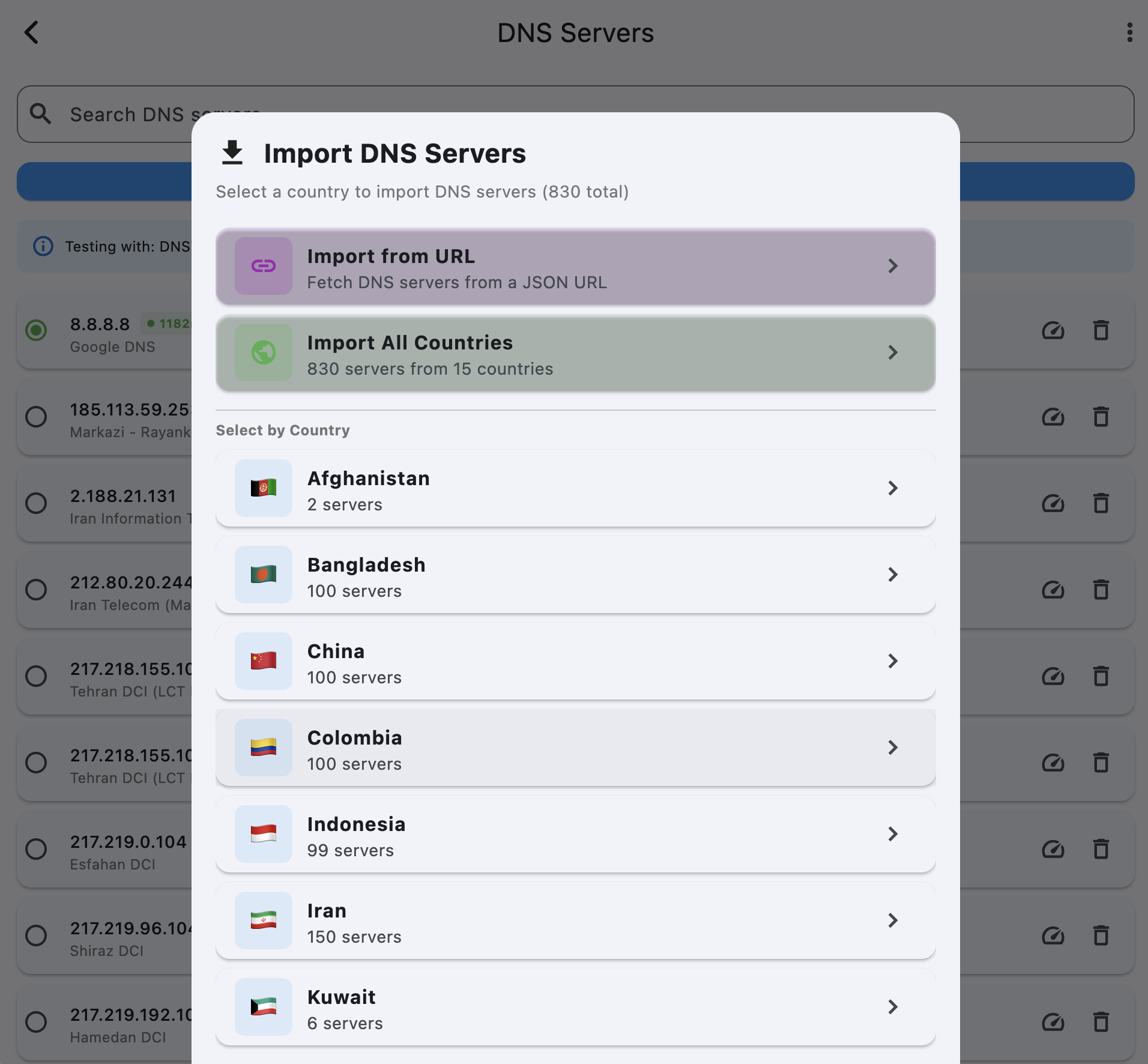
Task: Select the 212.80.20.244 radio button
Action: click(x=36, y=590)
